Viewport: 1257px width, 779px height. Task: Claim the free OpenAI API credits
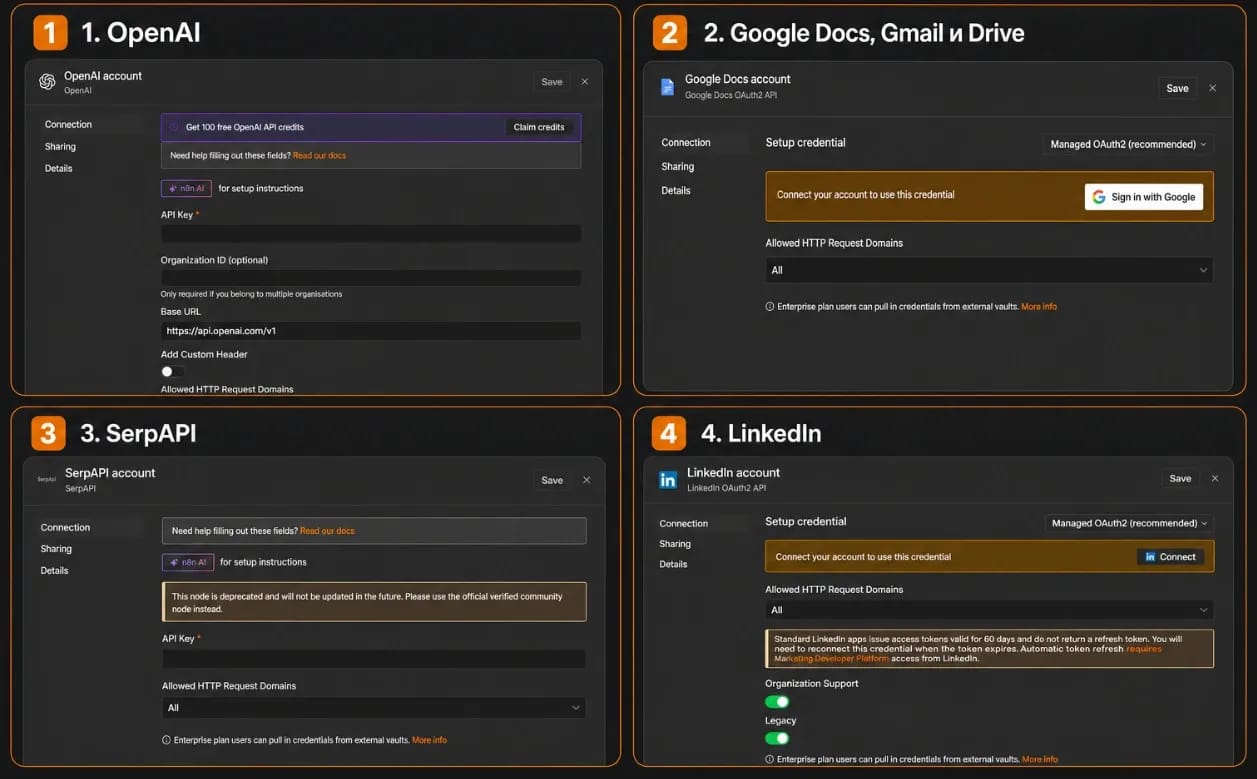[x=539, y=127]
